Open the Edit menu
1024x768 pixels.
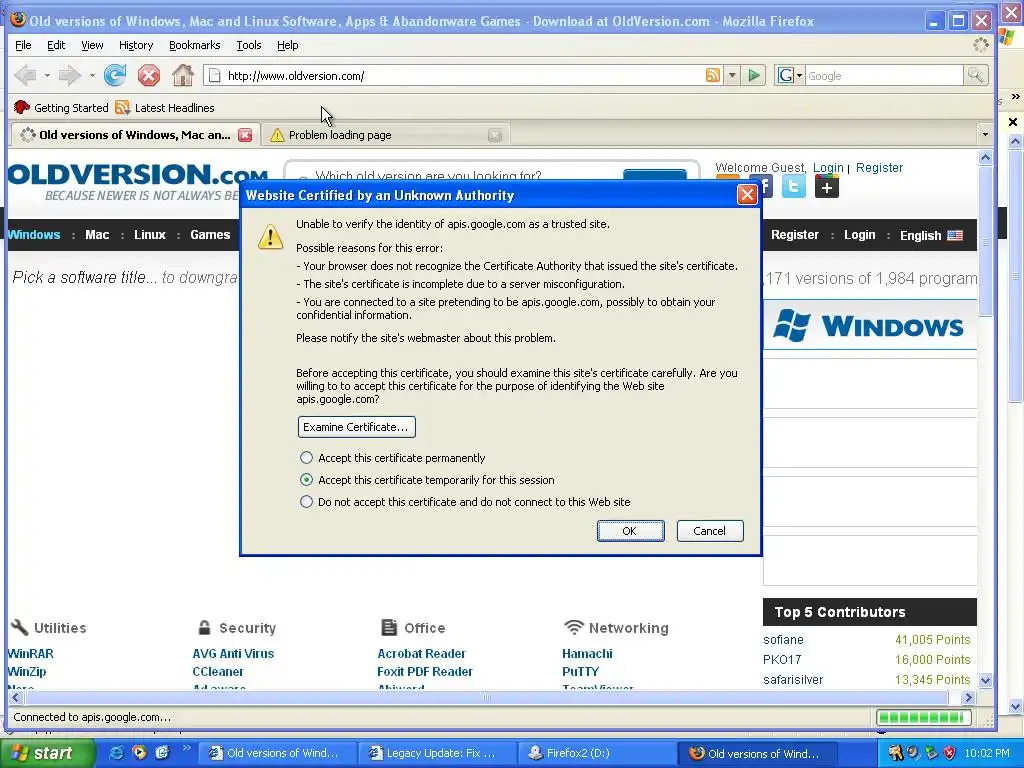[x=56, y=45]
